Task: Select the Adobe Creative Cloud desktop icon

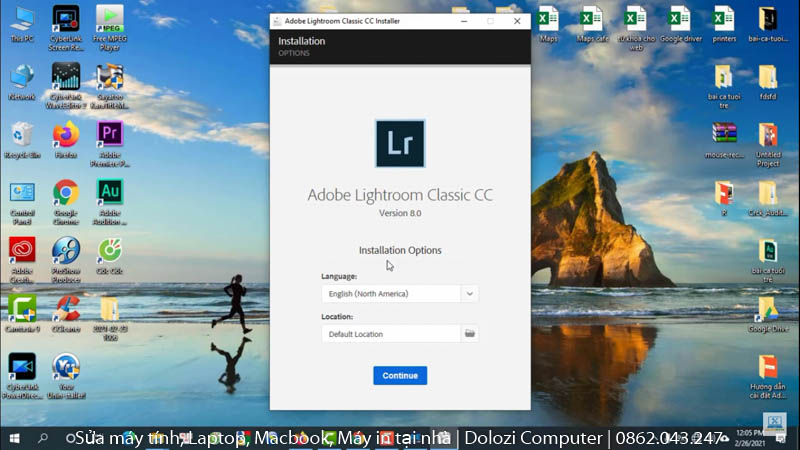Action: (x=22, y=250)
